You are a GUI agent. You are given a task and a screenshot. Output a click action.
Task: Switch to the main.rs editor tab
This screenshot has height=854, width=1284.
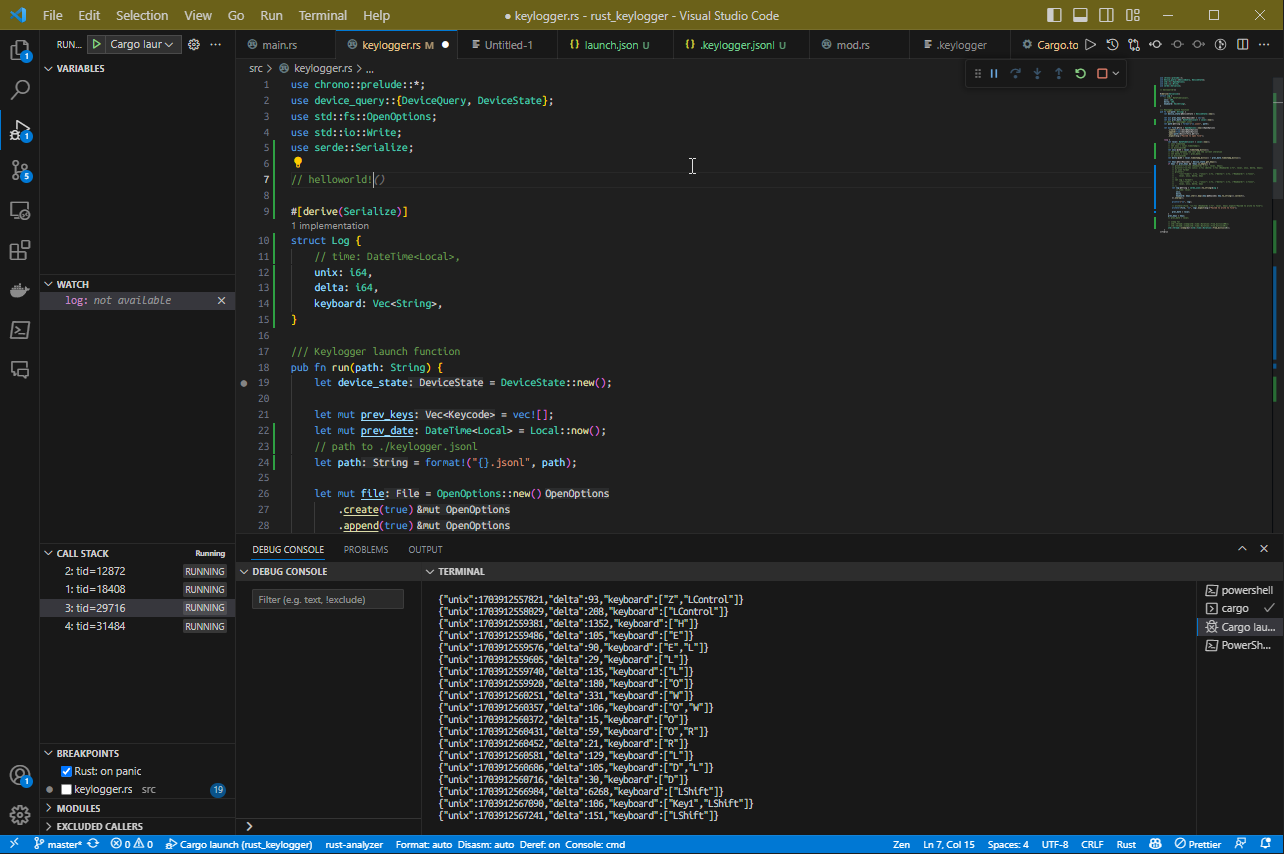point(279,45)
